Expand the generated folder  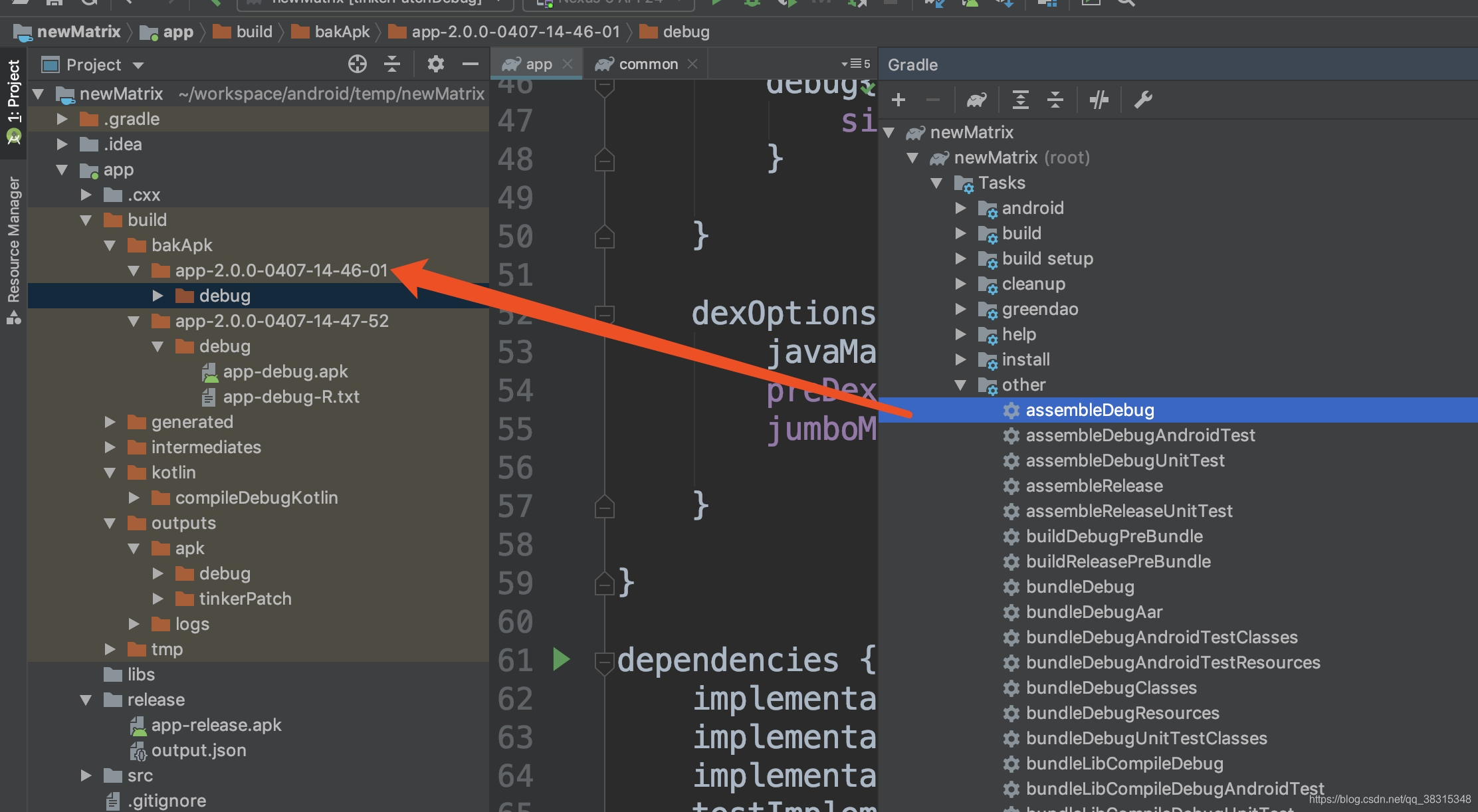pos(110,422)
